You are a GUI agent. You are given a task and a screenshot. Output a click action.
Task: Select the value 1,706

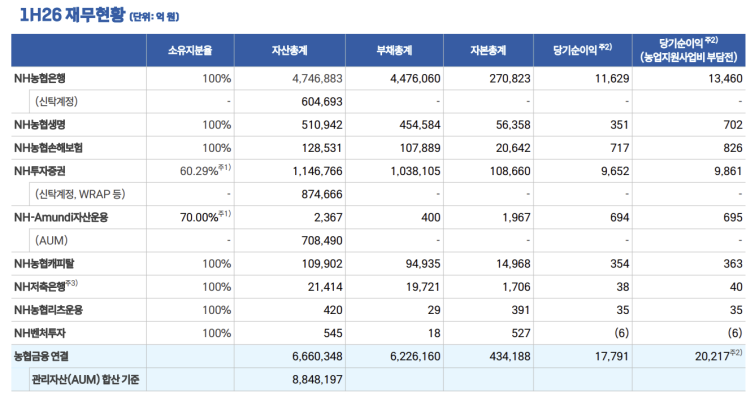coord(517,287)
